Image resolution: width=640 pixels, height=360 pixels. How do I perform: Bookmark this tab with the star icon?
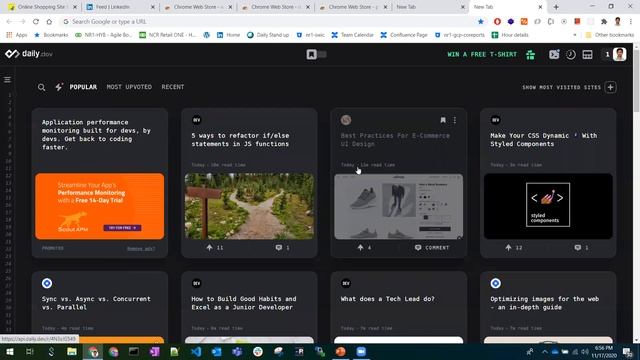click(481, 21)
